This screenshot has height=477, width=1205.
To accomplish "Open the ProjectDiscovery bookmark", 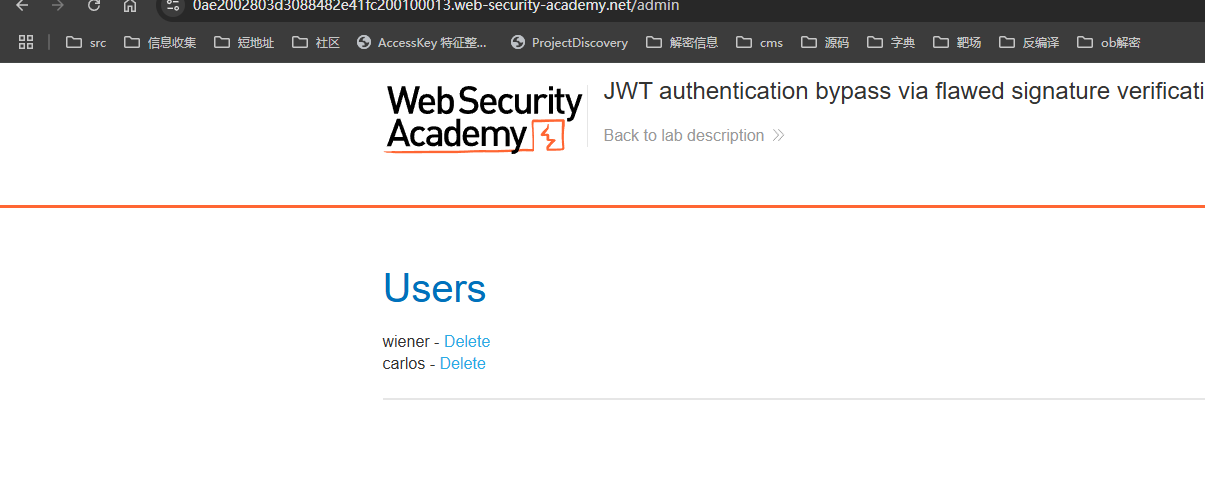I will point(569,42).
